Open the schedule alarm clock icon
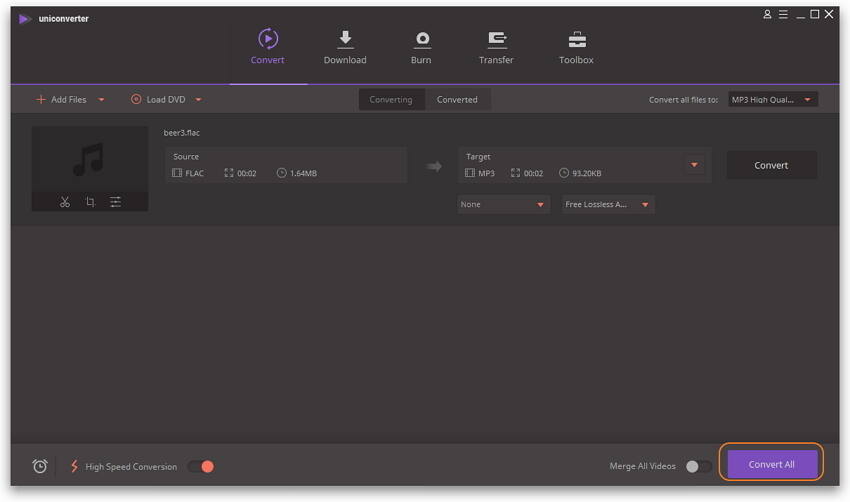 coord(40,466)
